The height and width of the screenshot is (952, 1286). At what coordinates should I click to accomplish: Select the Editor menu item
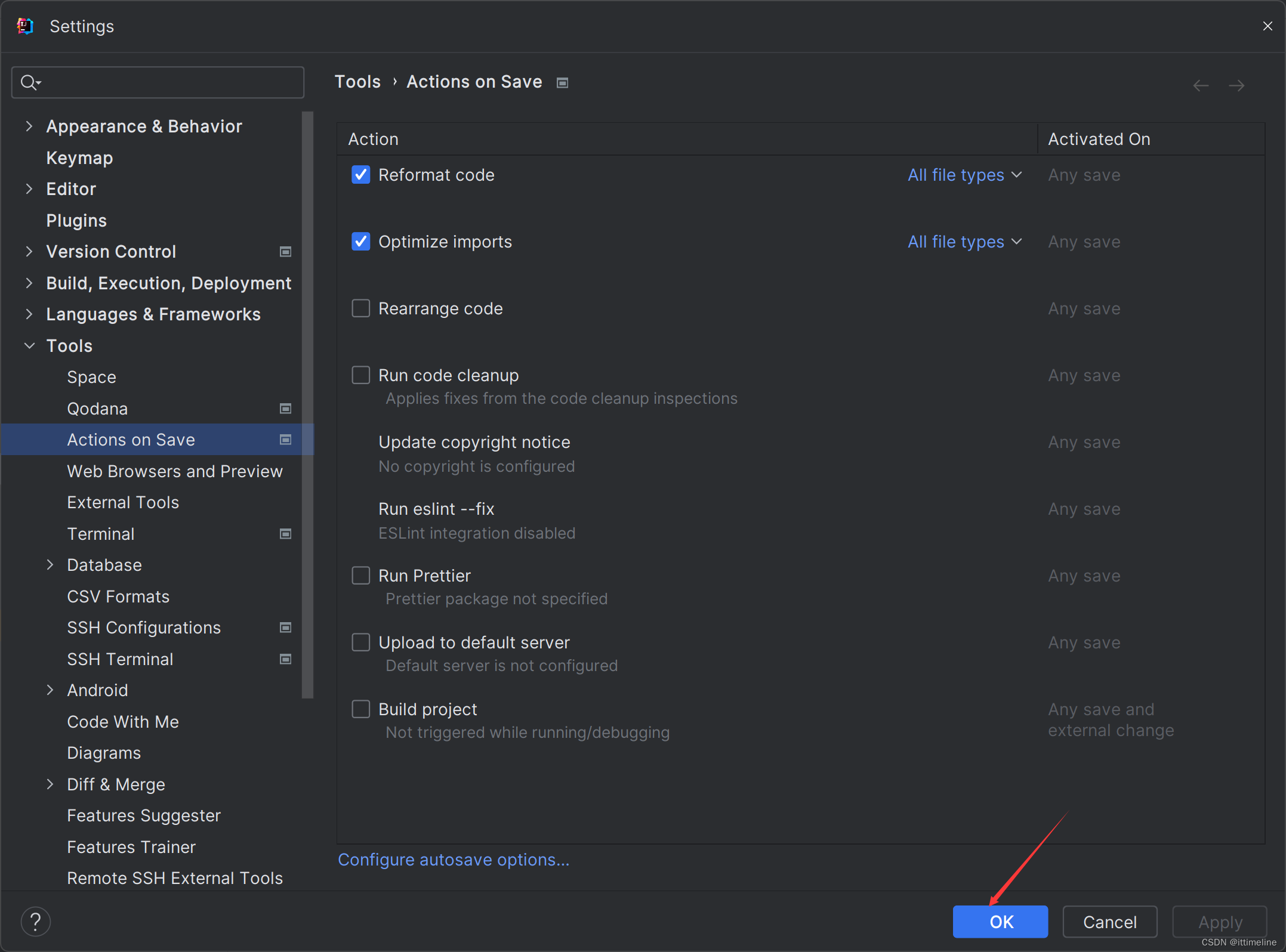tap(69, 188)
